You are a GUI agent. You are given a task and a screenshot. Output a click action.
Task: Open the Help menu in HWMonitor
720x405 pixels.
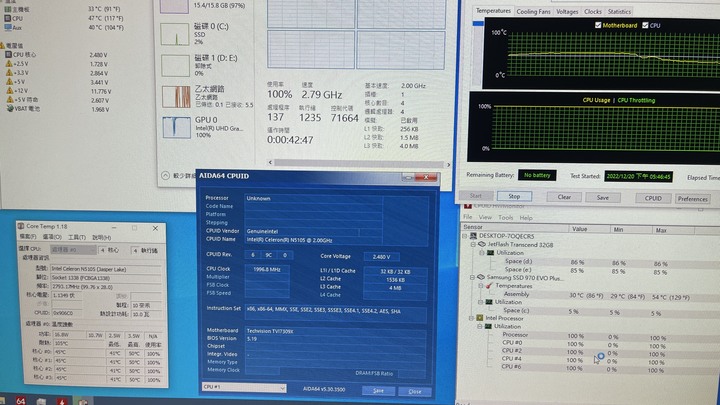(x=526, y=218)
